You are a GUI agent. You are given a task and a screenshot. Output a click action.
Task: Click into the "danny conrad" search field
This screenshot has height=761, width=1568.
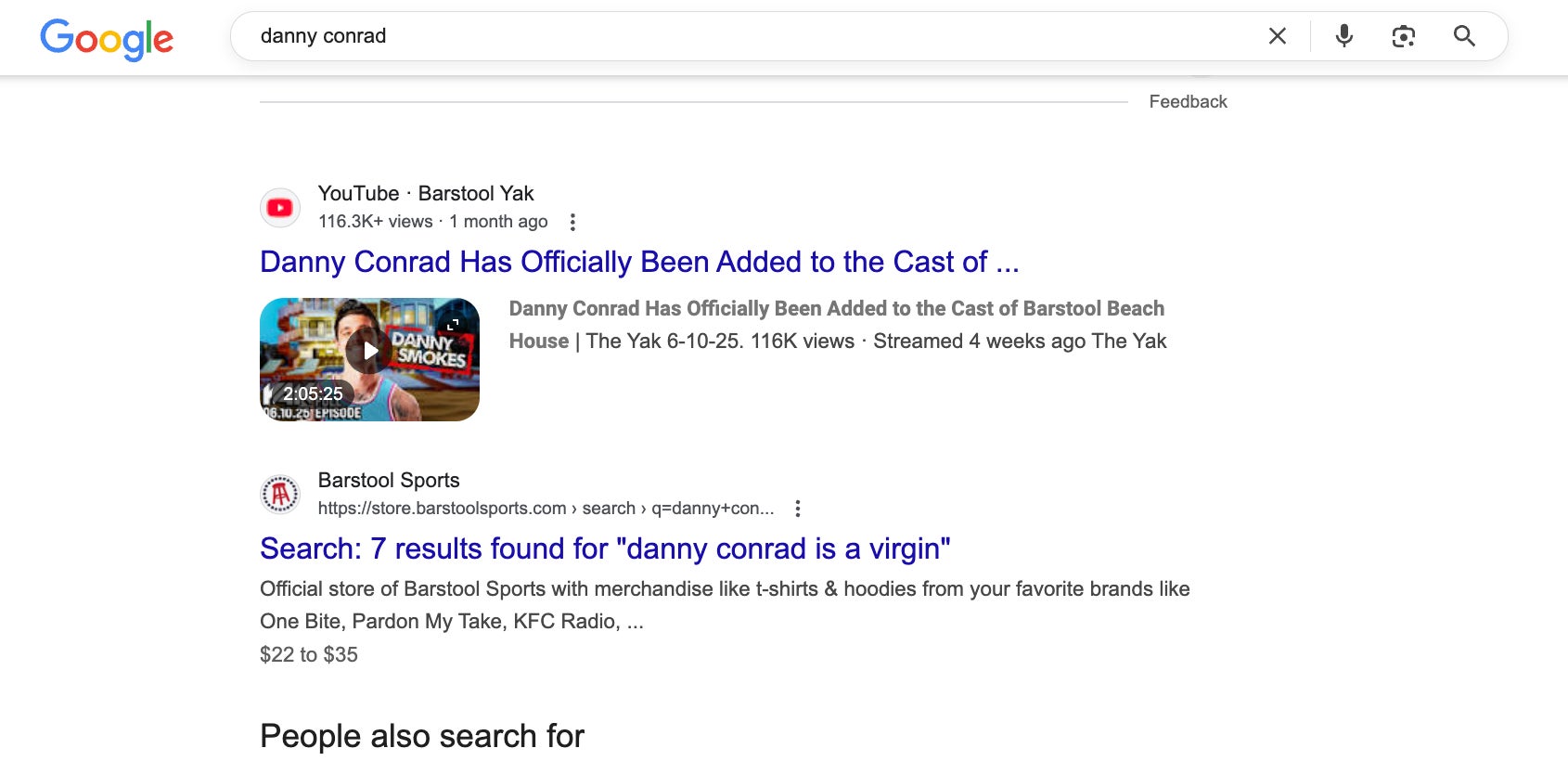point(742,36)
